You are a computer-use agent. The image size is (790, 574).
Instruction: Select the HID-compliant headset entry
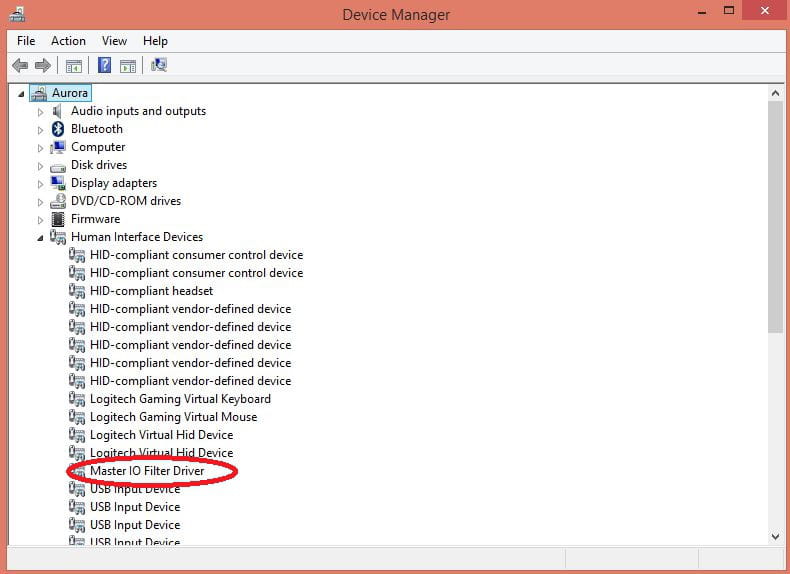tap(151, 291)
